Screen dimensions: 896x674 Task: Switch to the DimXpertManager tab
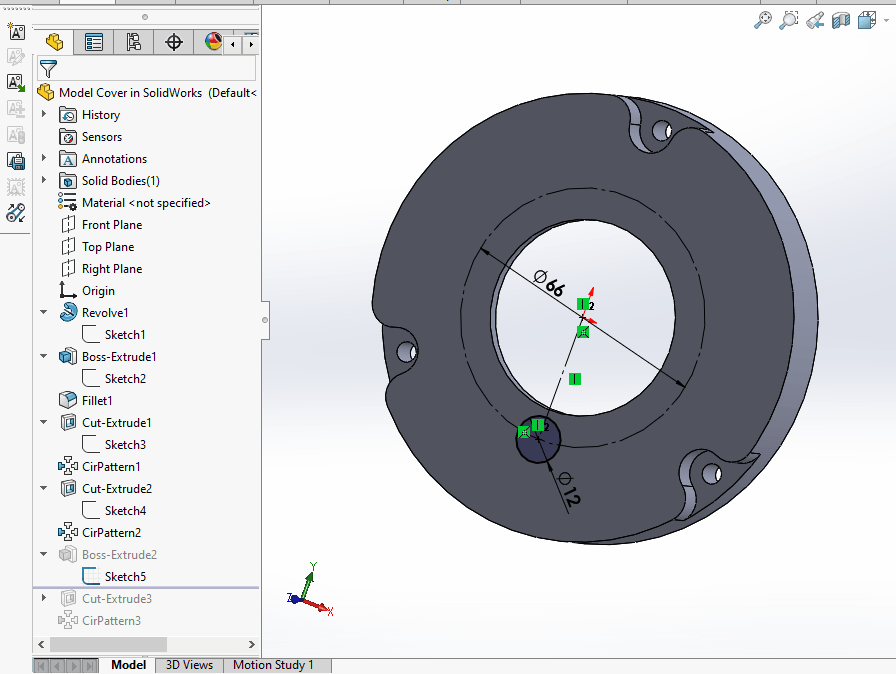[174, 42]
